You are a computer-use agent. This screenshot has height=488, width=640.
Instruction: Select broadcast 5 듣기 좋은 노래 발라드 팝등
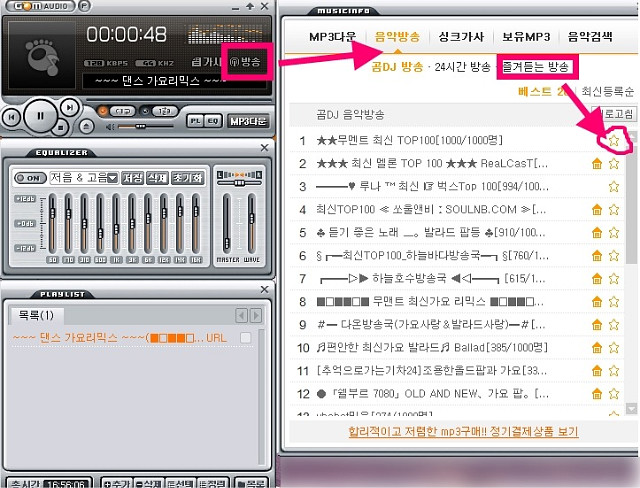pos(457,233)
